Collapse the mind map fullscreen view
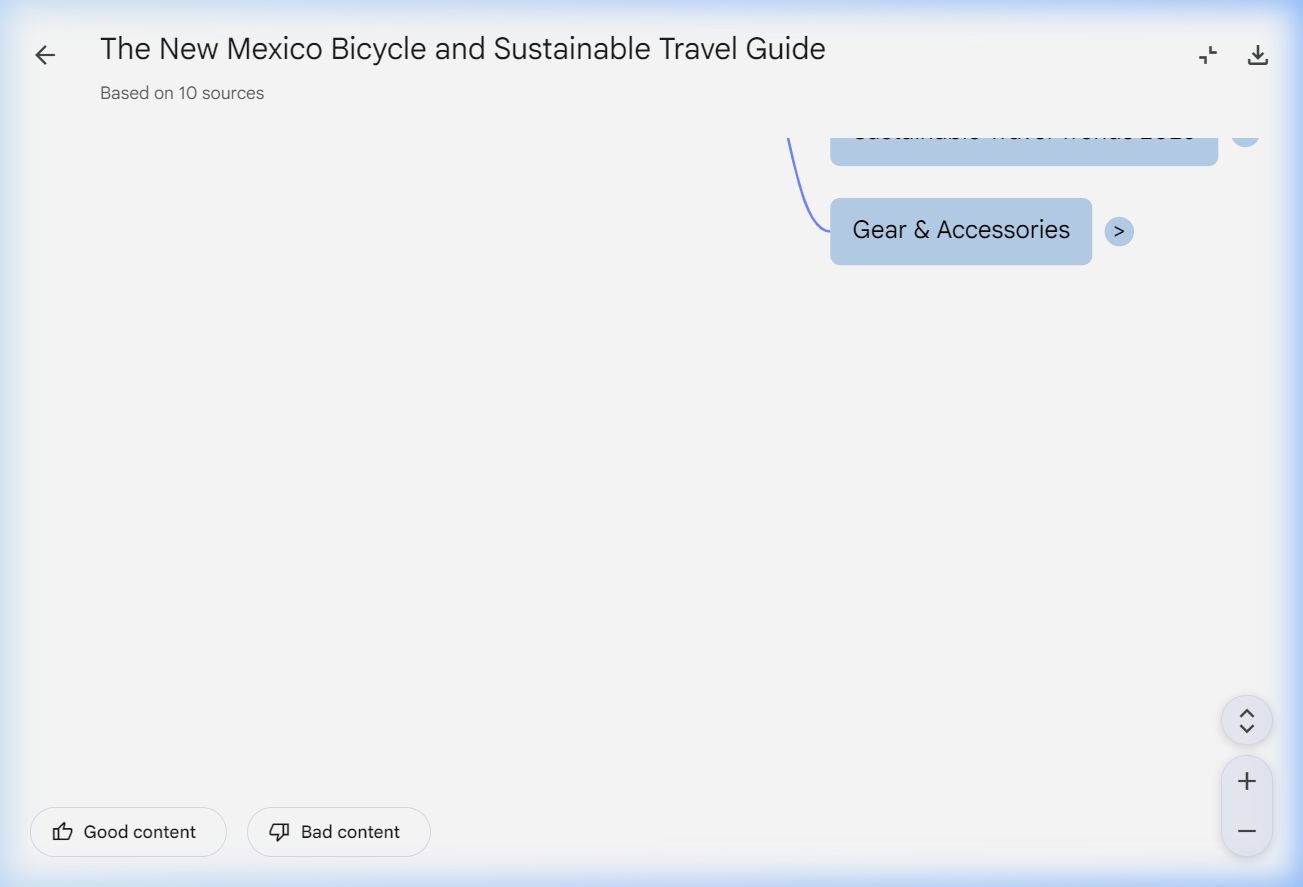1303x887 pixels. [x=1208, y=55]
